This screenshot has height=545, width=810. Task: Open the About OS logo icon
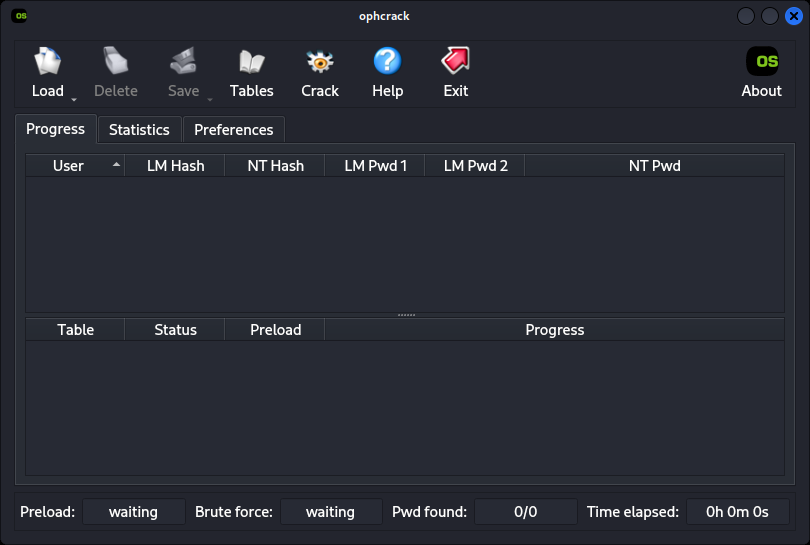[762, 61]
